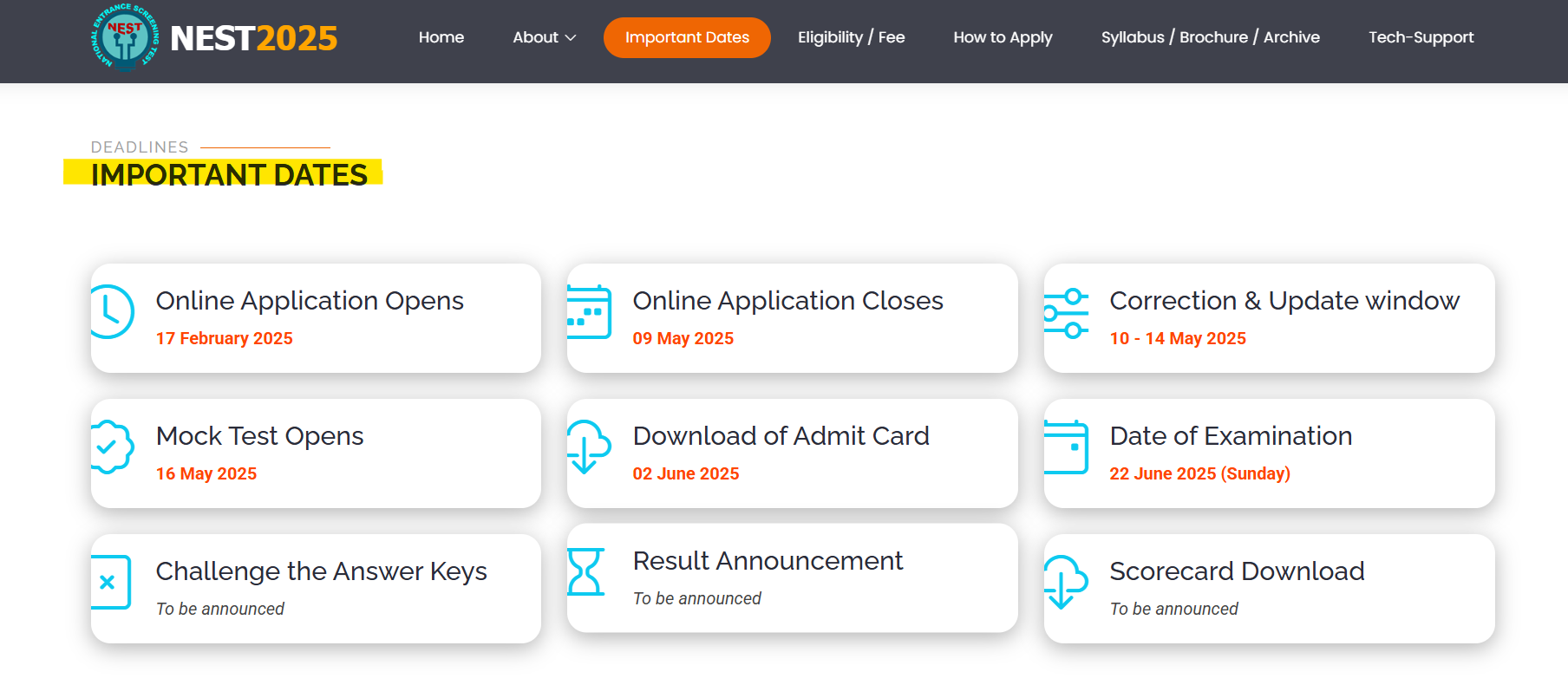
Task: Click the checkmark badge icon beside Mock Test Opens
Action: [112, 447]
